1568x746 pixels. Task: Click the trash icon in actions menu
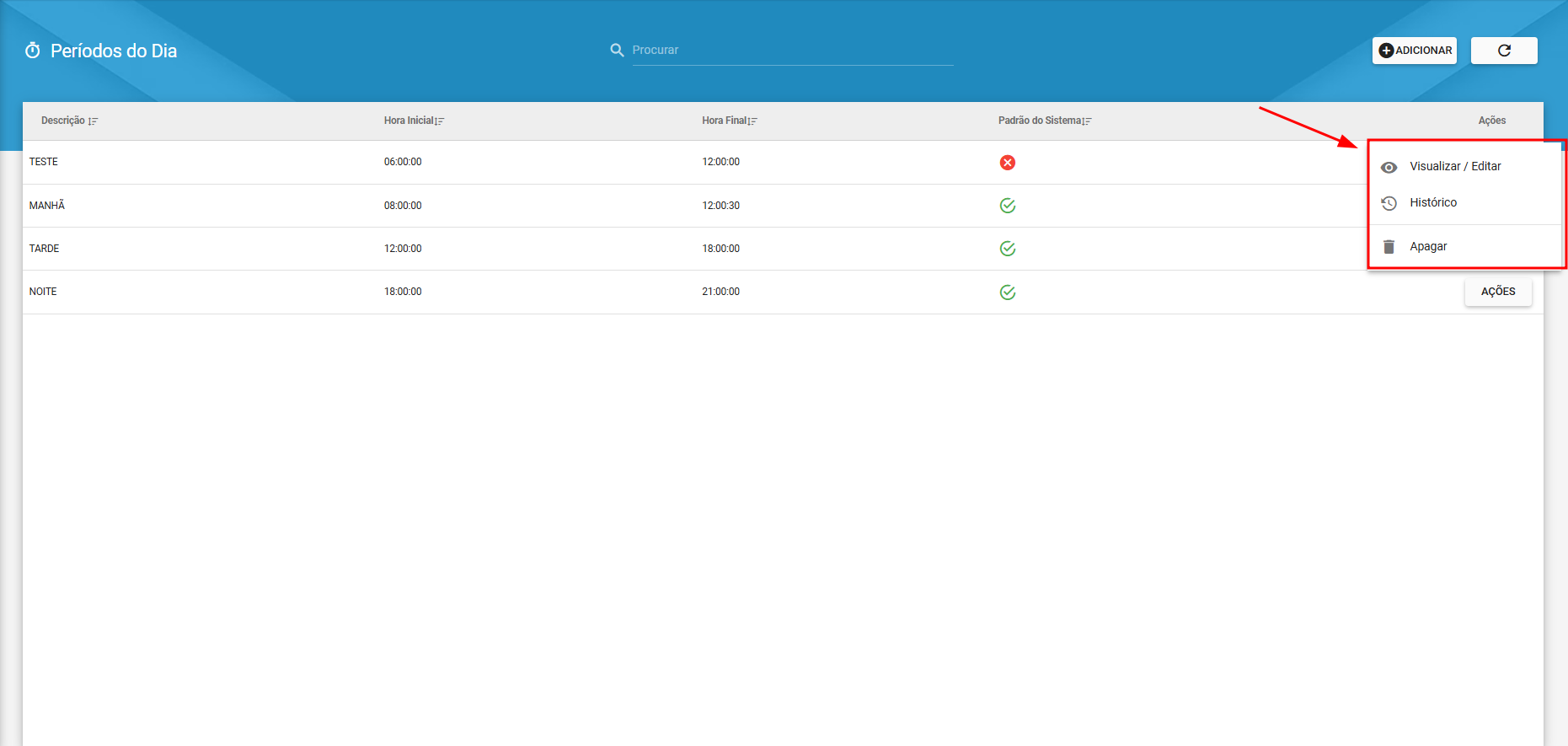[1389, 247]
